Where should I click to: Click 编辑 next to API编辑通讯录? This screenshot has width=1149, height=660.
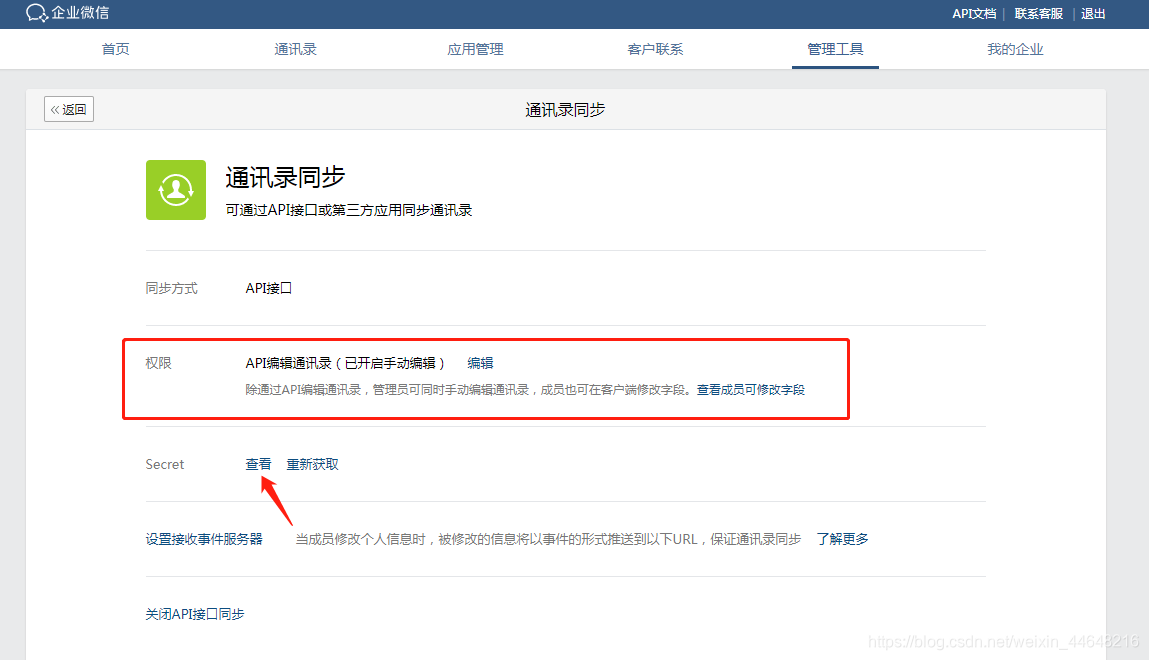point(480,363)
